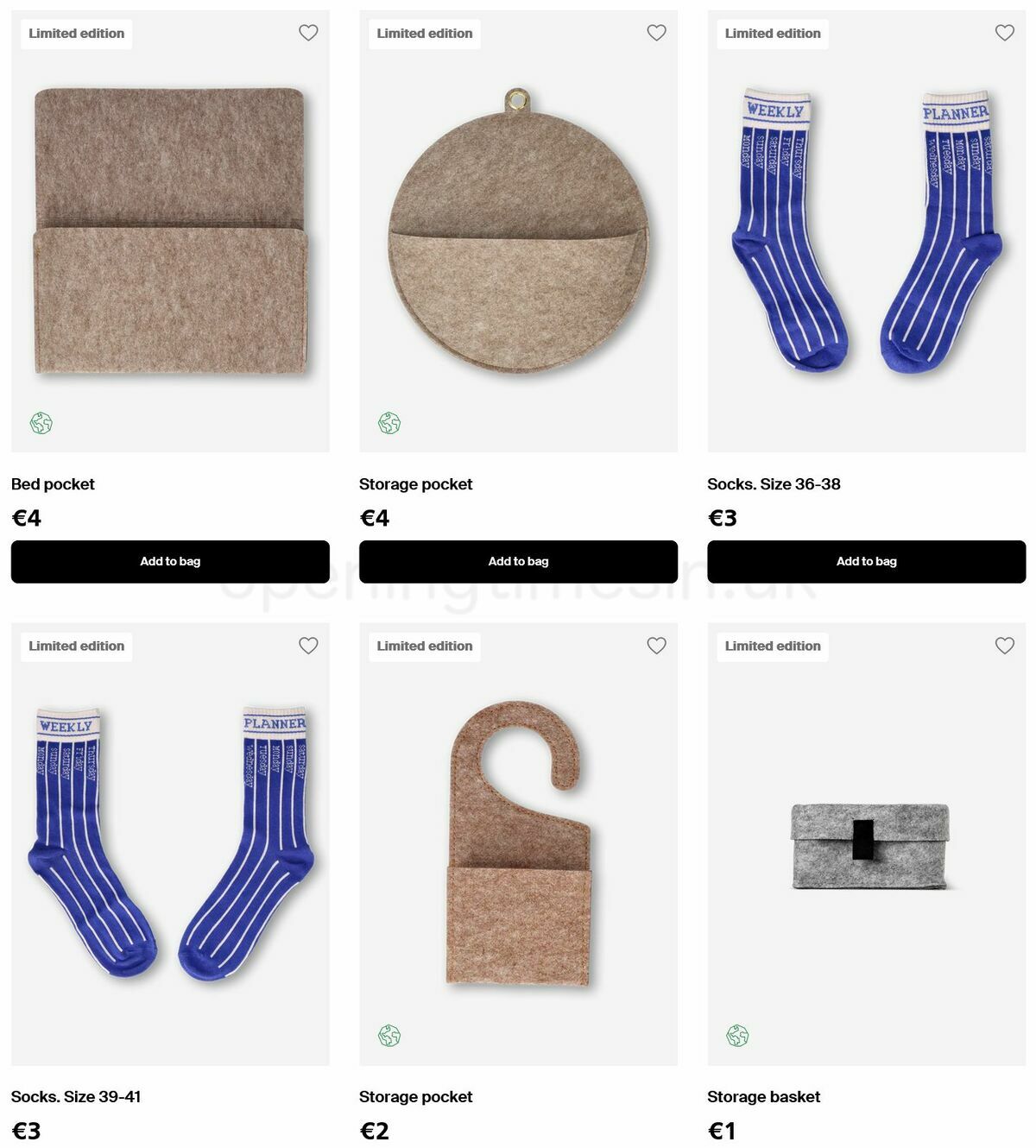This screenshot has width=1036, height=1148.
Task: Click sustainability globe icon on hanger Storage pocket
Action: click(x=389, y=1036)
